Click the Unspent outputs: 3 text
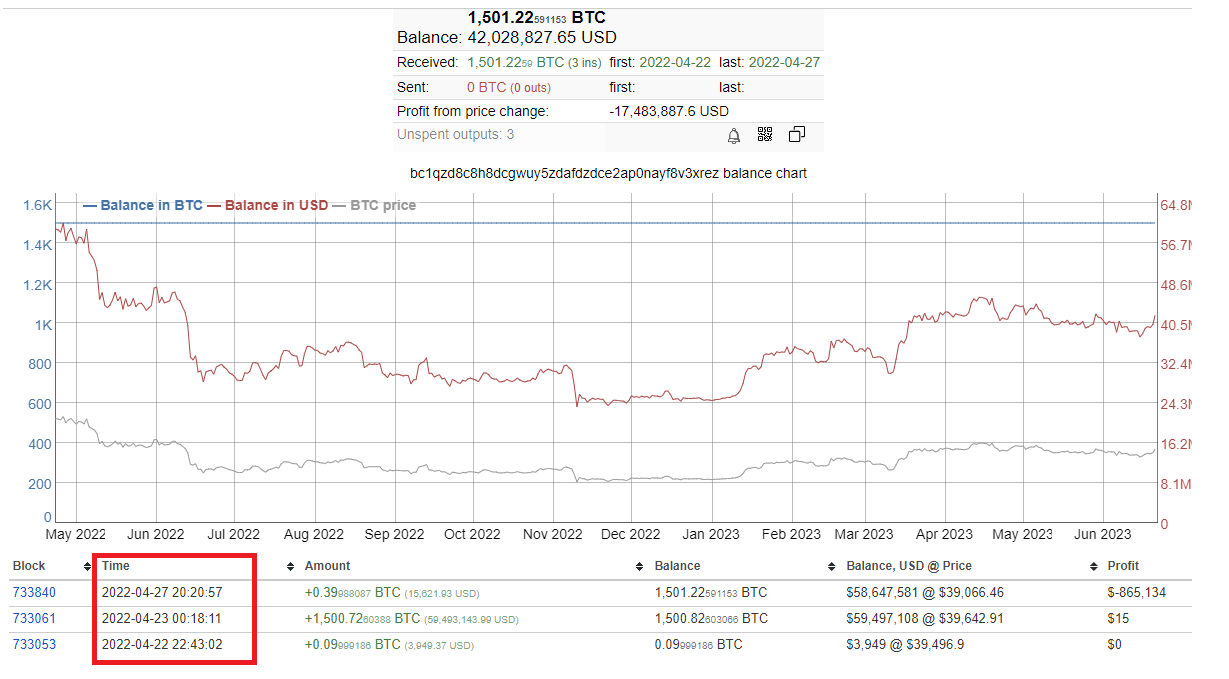 coord(455,135)
